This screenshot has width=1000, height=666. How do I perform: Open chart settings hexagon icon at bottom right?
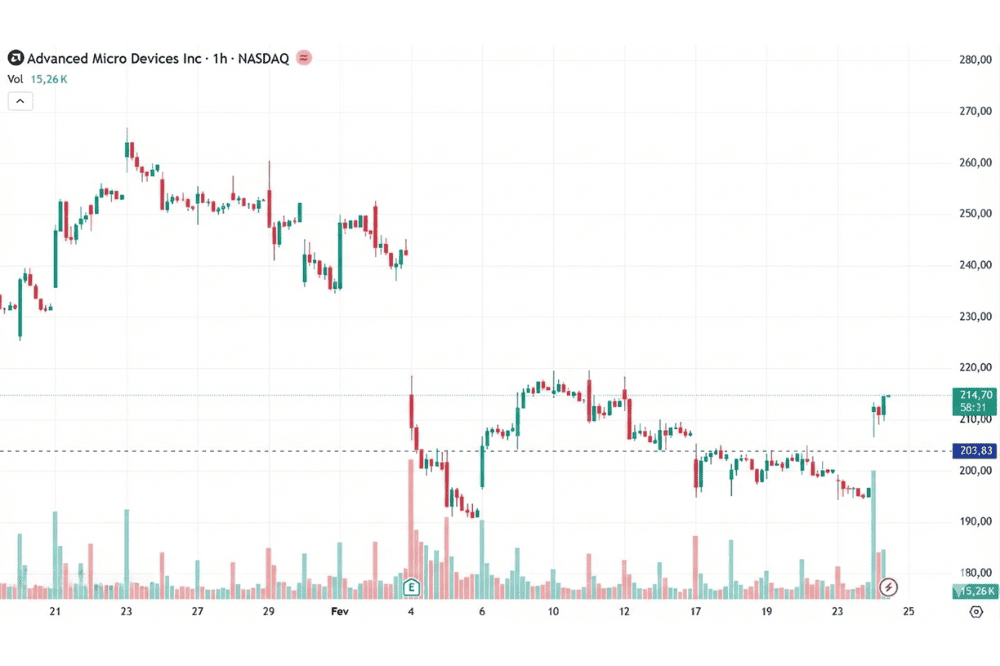(x=976, y=612)
